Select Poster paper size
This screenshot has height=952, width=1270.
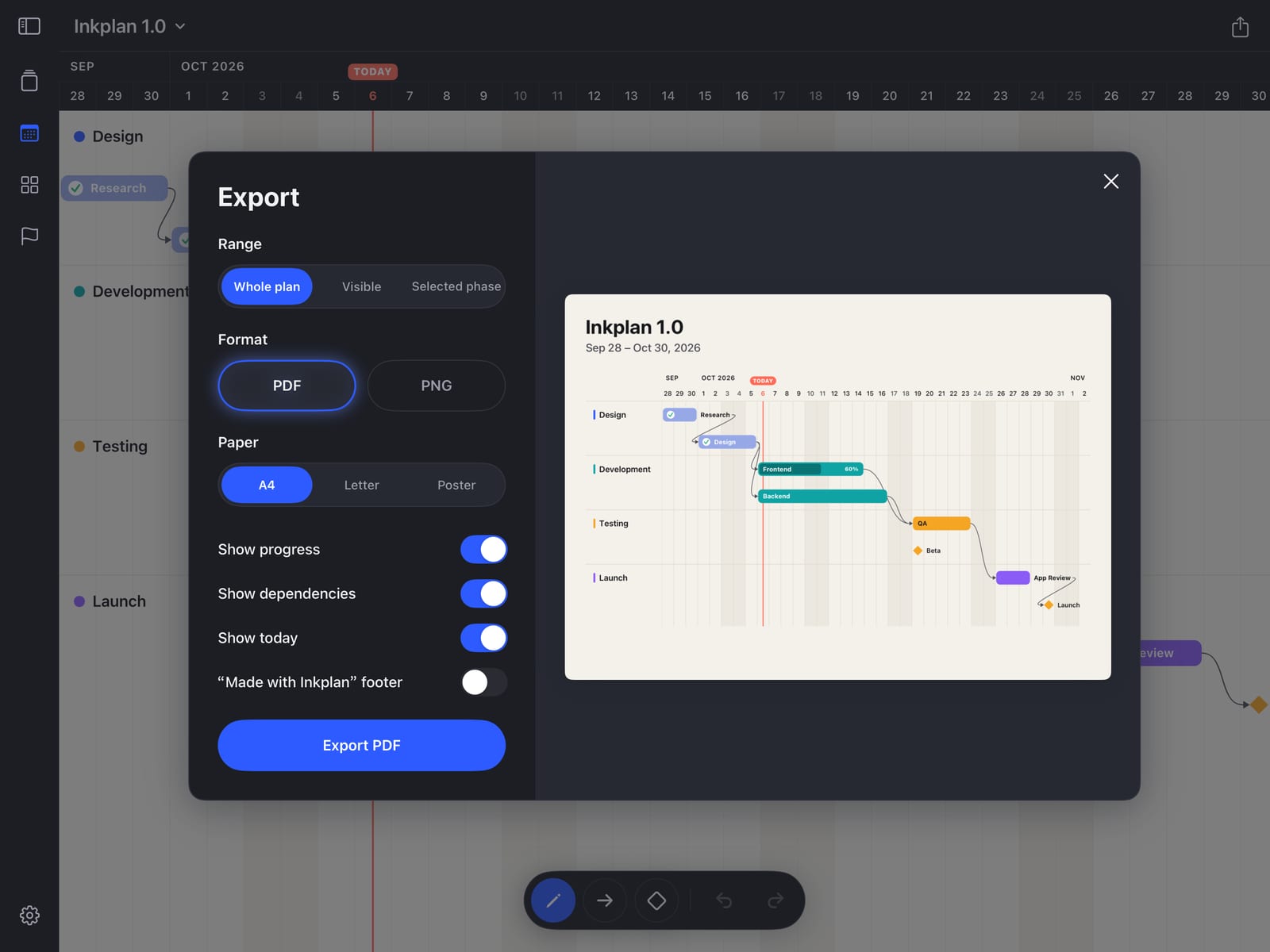pyautogui.click(x=456, y=485)
